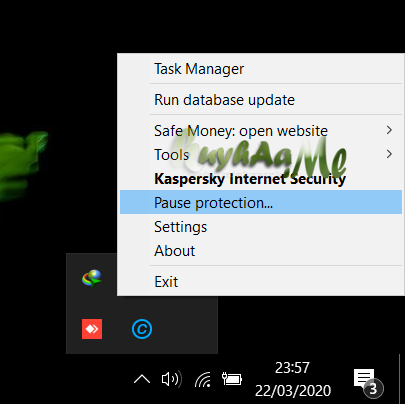
Task: Check the battery power icon
Action: tap(232, 379)
